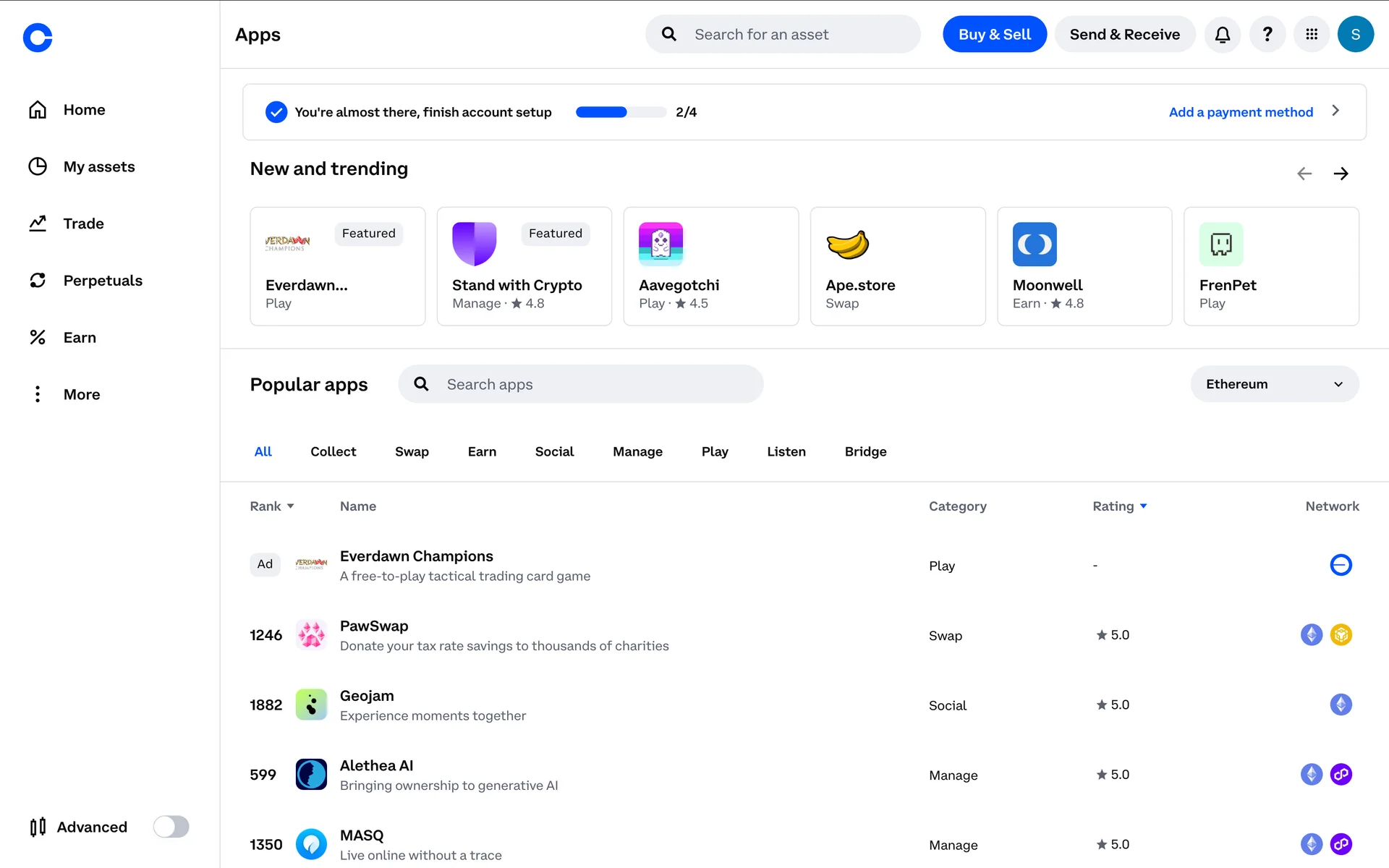Open My assets in the sidebar
The width and height of the screenshot is (1389, 868).
coord(98,166)
